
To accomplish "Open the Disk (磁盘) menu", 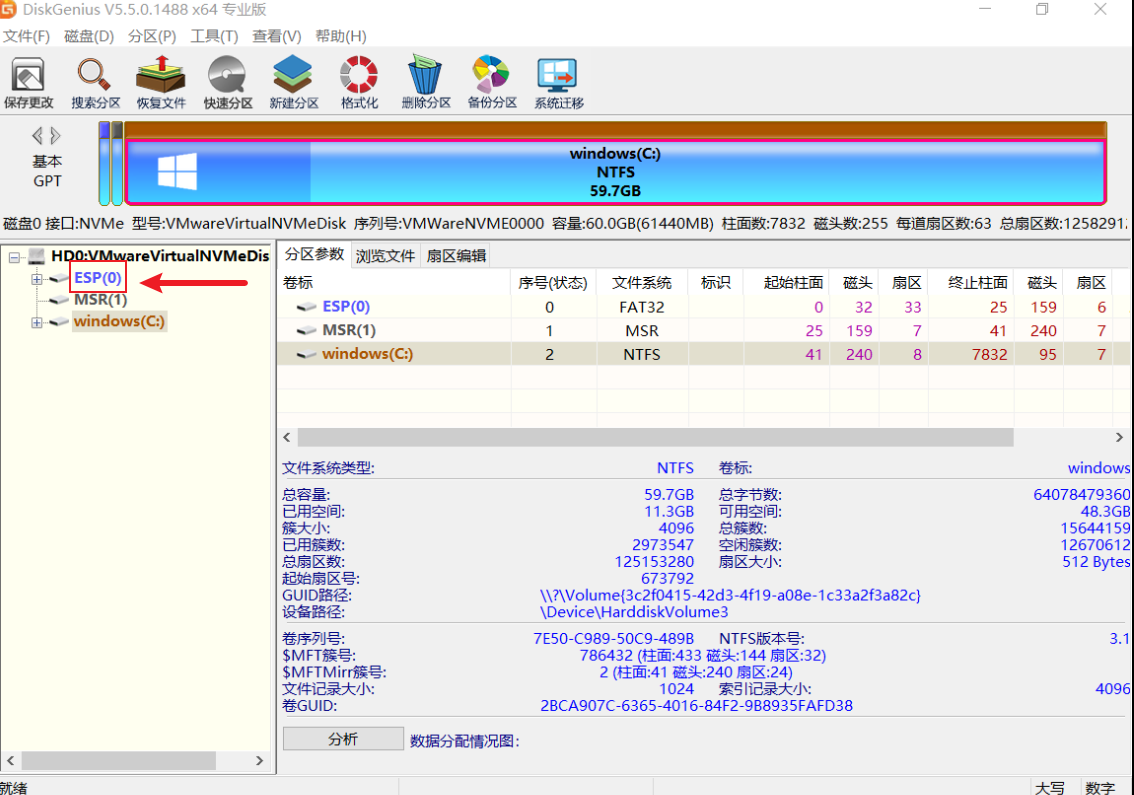I will (x=89, y=36).
